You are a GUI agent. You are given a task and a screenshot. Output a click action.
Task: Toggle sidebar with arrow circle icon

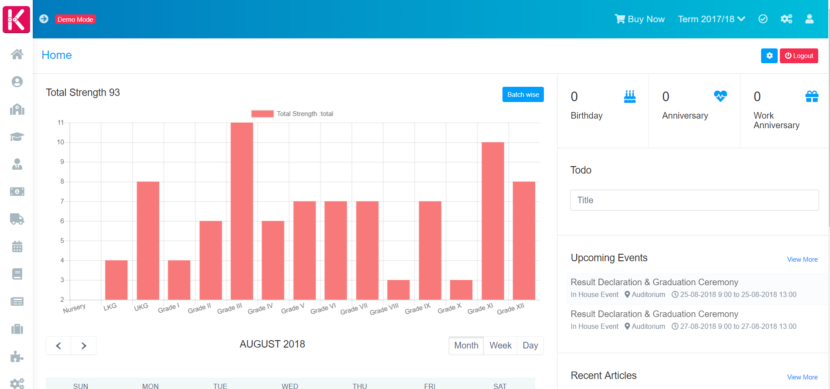point(44,19)
